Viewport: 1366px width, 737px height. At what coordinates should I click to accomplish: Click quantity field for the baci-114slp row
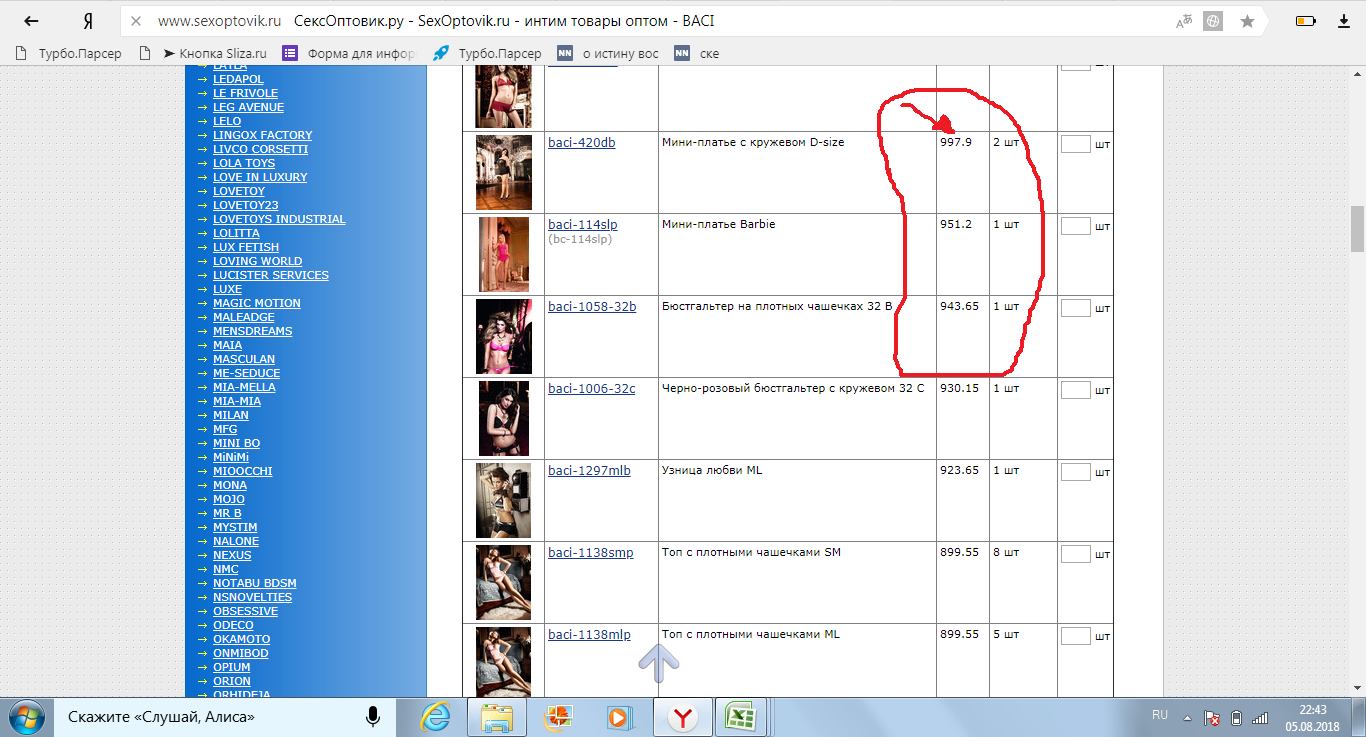point(1075,226)
